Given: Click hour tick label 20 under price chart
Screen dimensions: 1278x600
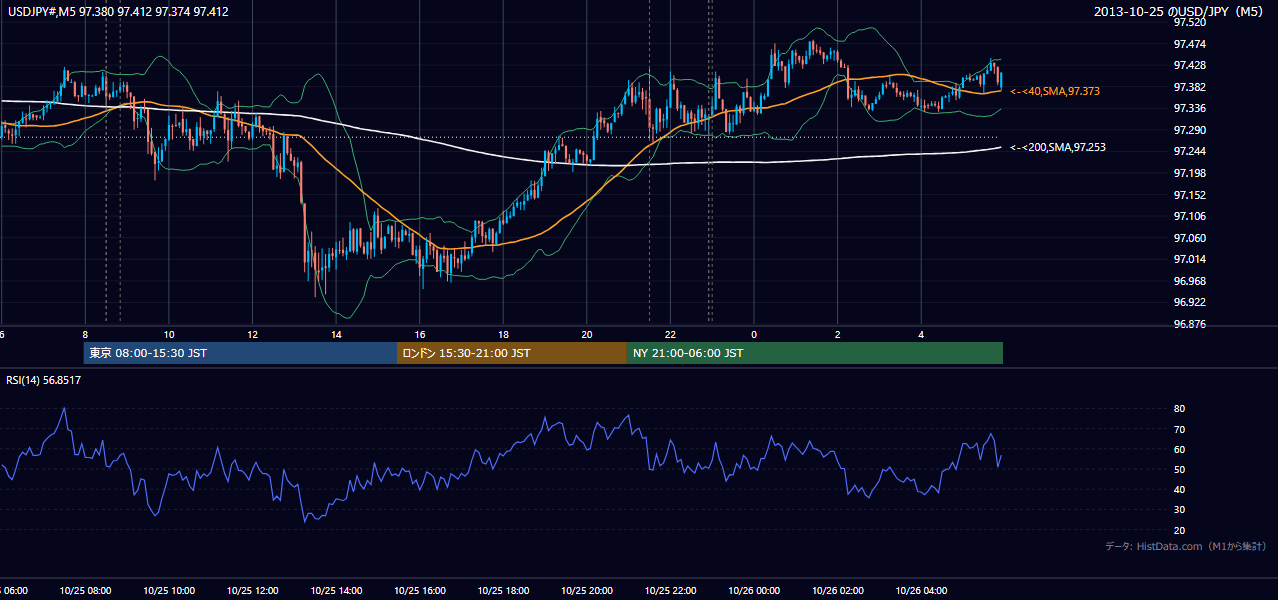Looking at the screenshot, I should pyautogui.click(x=587, y=334).
